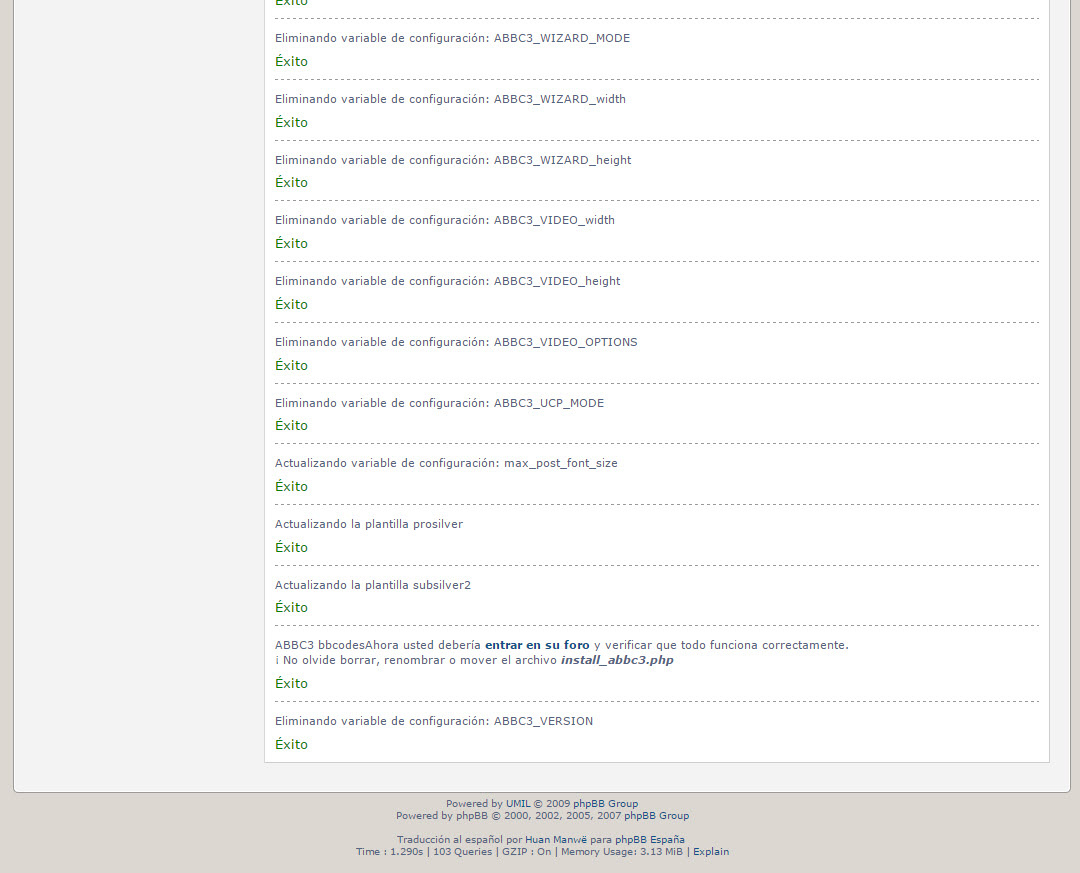Click the Explain link in footer
Viewport: 1080px width, 873px height.
[711, 852]
